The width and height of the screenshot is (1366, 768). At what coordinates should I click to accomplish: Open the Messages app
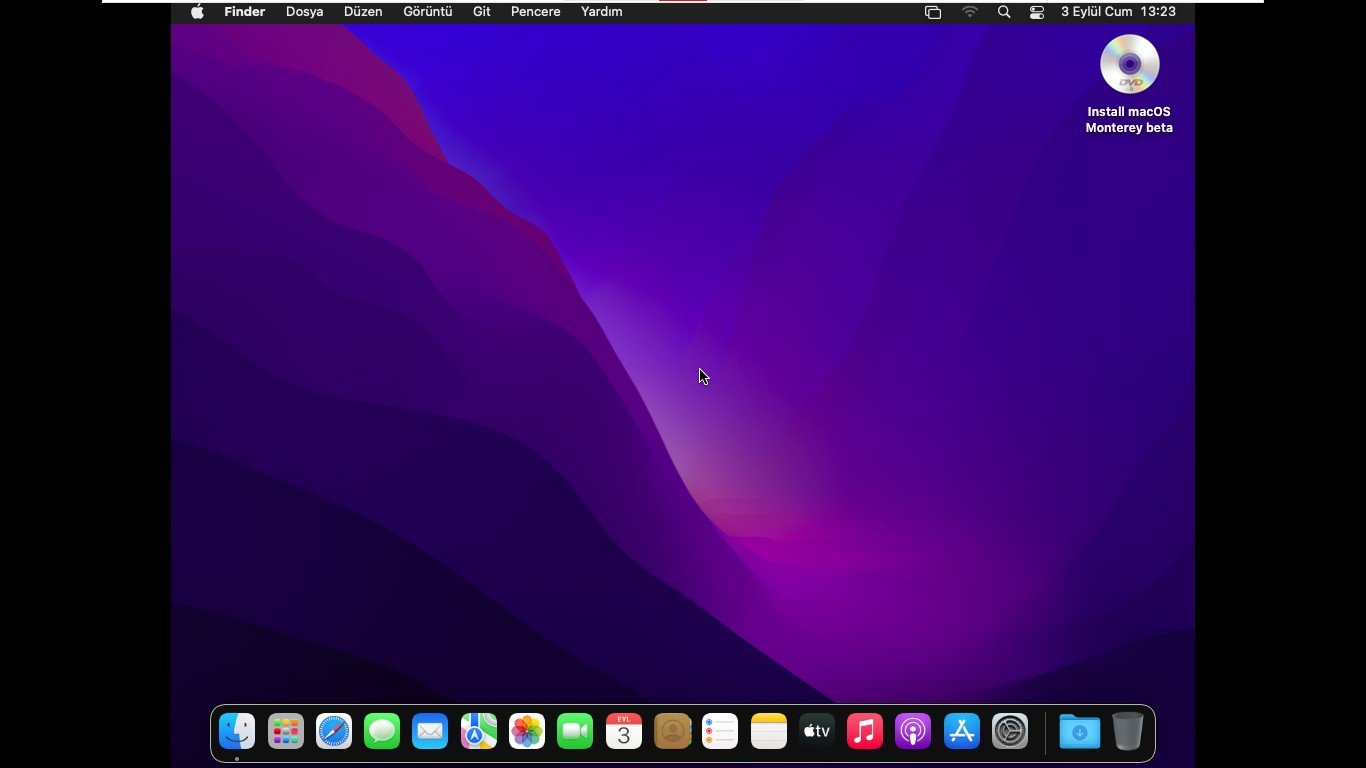point(382,732)
